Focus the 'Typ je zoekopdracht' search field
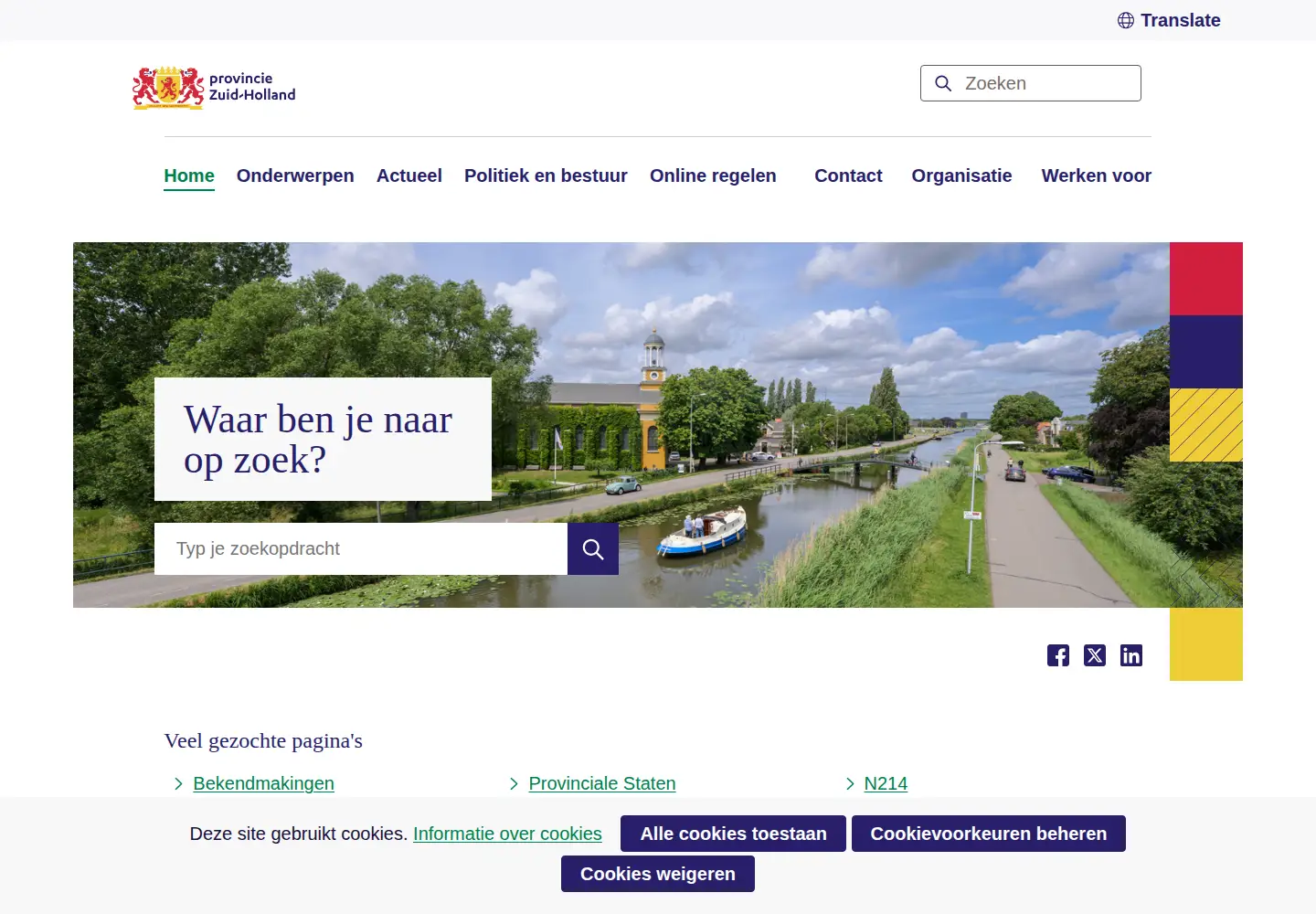 (361, 548)
